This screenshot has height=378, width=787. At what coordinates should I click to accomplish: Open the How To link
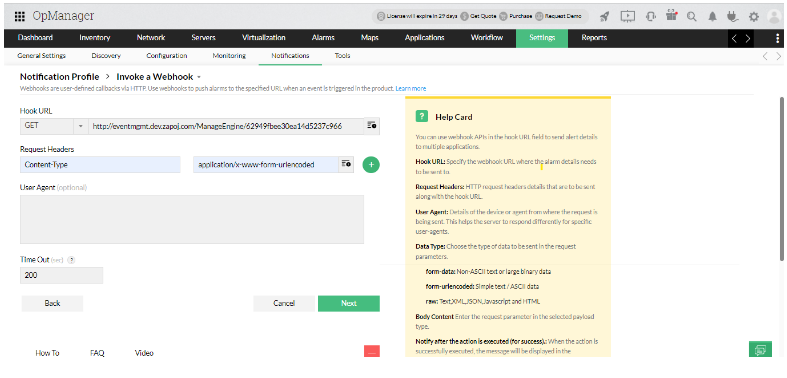click(x=47, y=353)
